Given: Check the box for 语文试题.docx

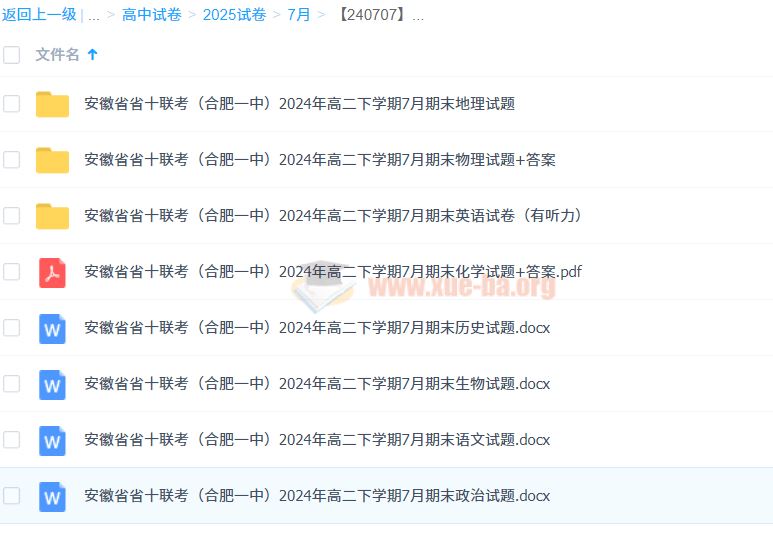Looking at the screenshot, I should pos(11,439).
